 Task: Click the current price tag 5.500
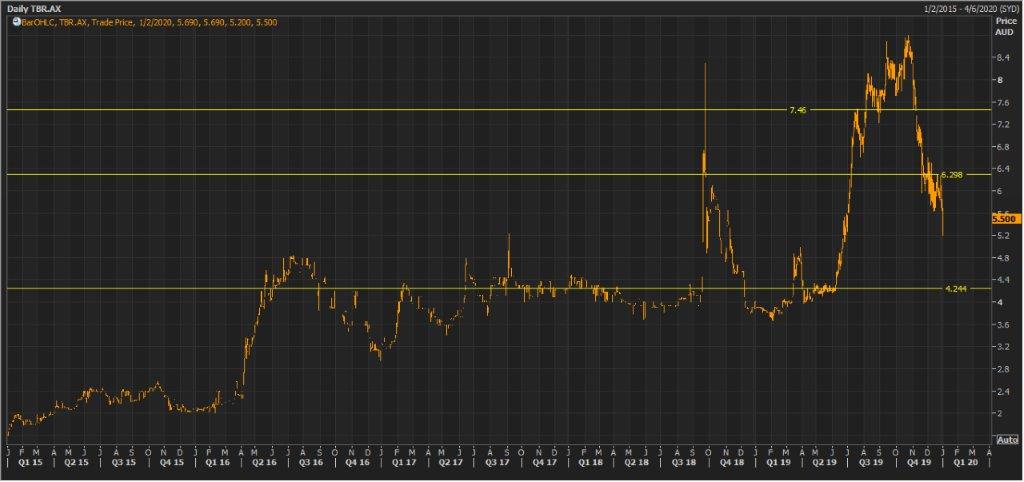tap(1004, 218)
